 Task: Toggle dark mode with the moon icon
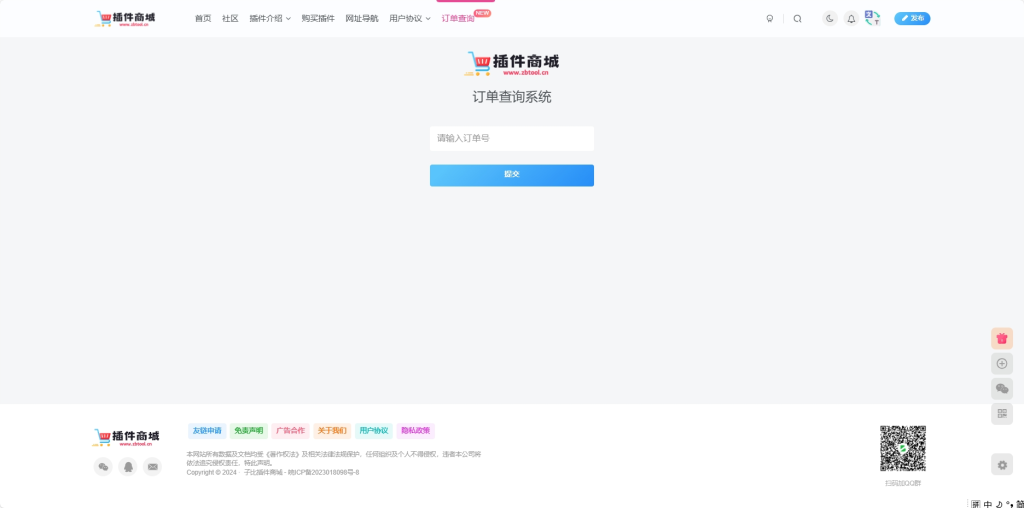[829, 18]
